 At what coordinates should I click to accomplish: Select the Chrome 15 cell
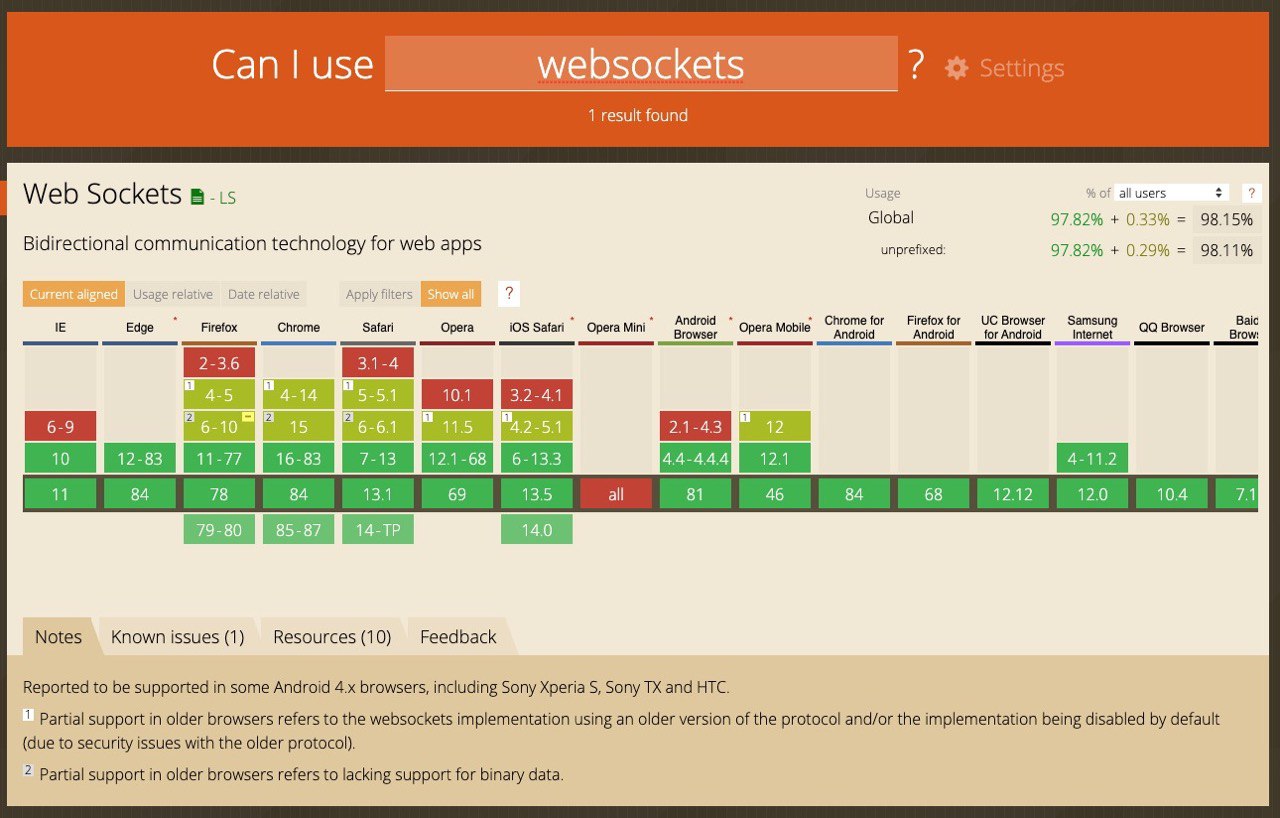pos(299,426)
